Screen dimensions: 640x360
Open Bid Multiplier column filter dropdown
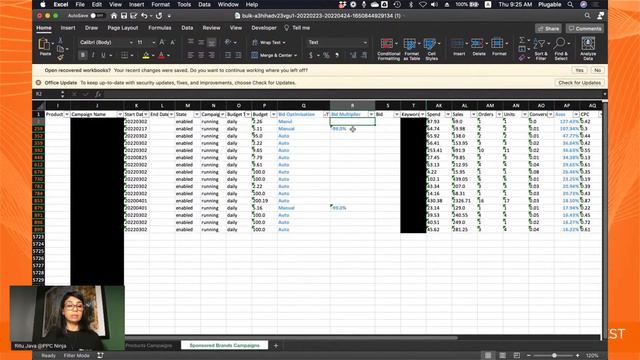click(371, 115)
